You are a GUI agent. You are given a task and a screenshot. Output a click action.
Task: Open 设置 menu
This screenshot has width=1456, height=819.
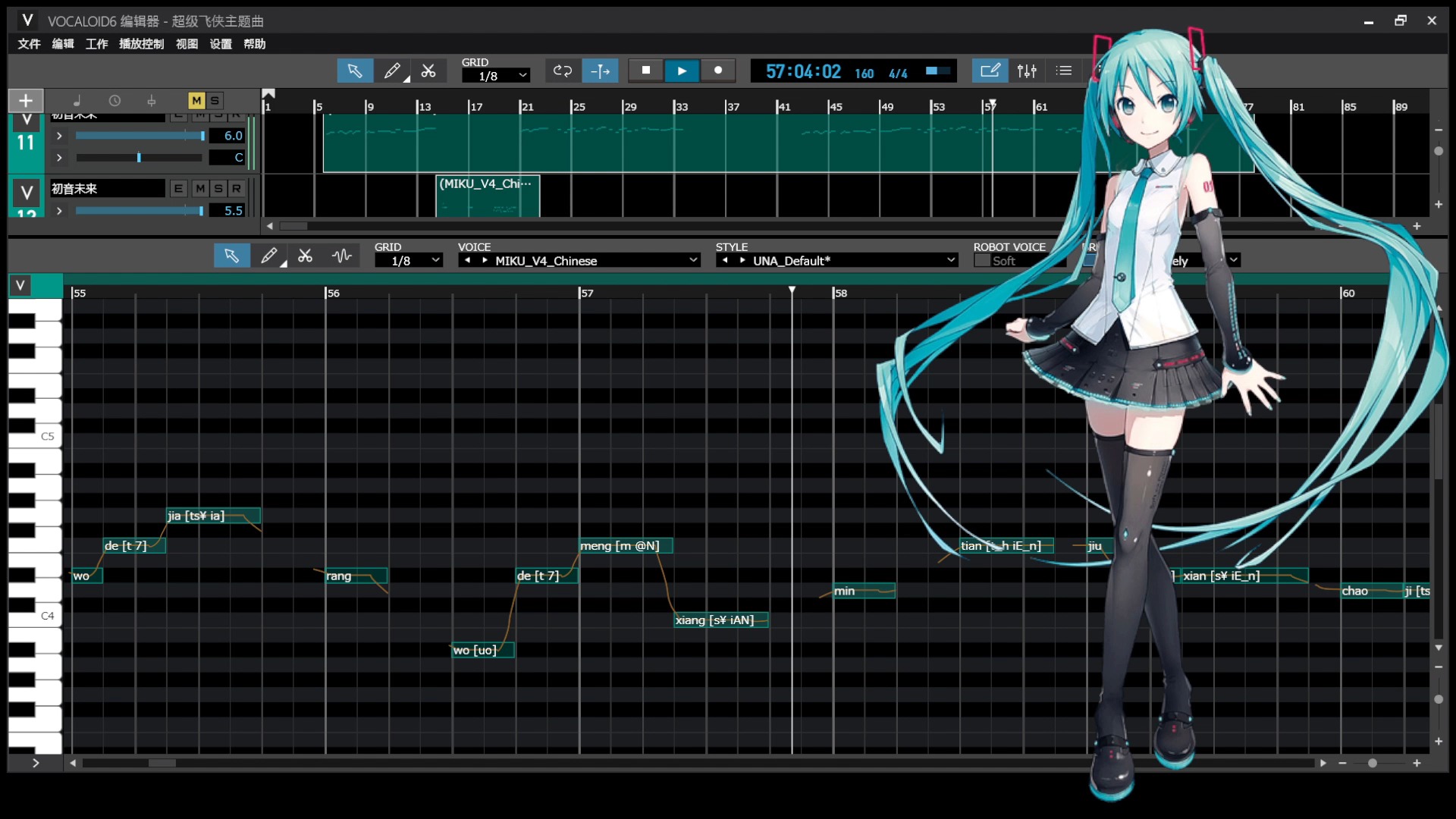pos(221,44)
